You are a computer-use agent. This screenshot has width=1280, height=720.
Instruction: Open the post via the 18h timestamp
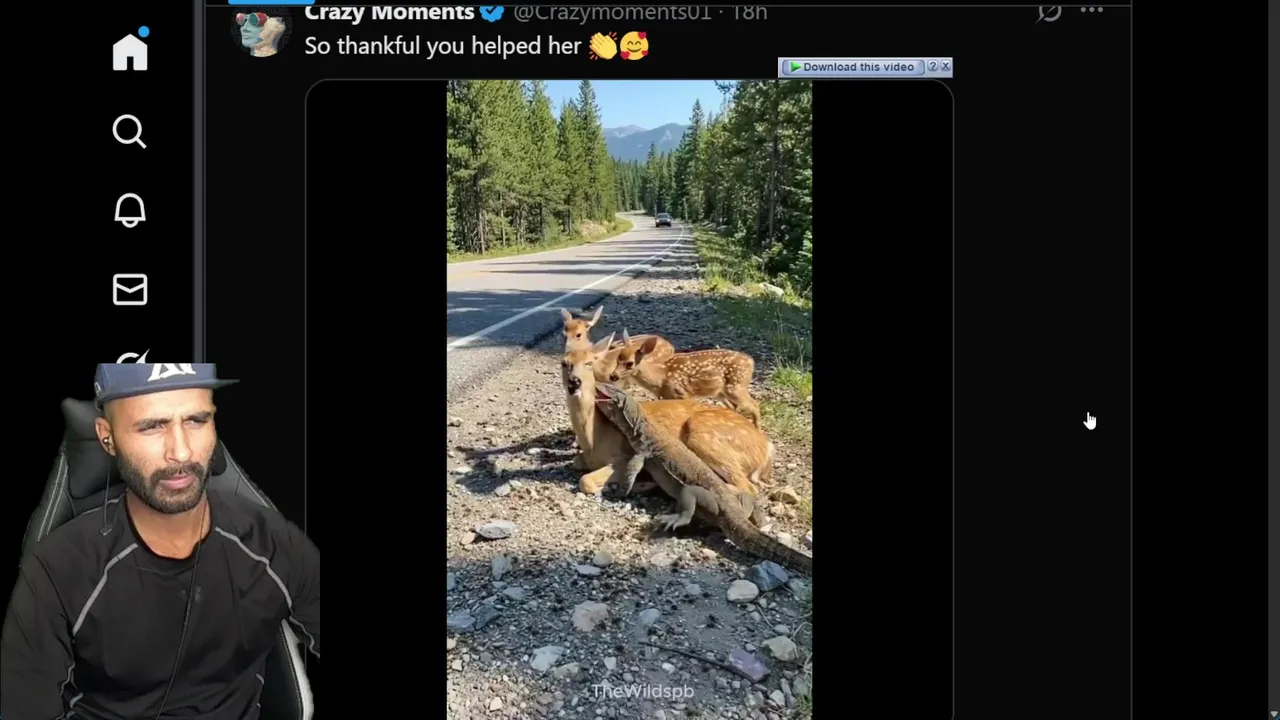pyautogui.click(x=749, y=11)
